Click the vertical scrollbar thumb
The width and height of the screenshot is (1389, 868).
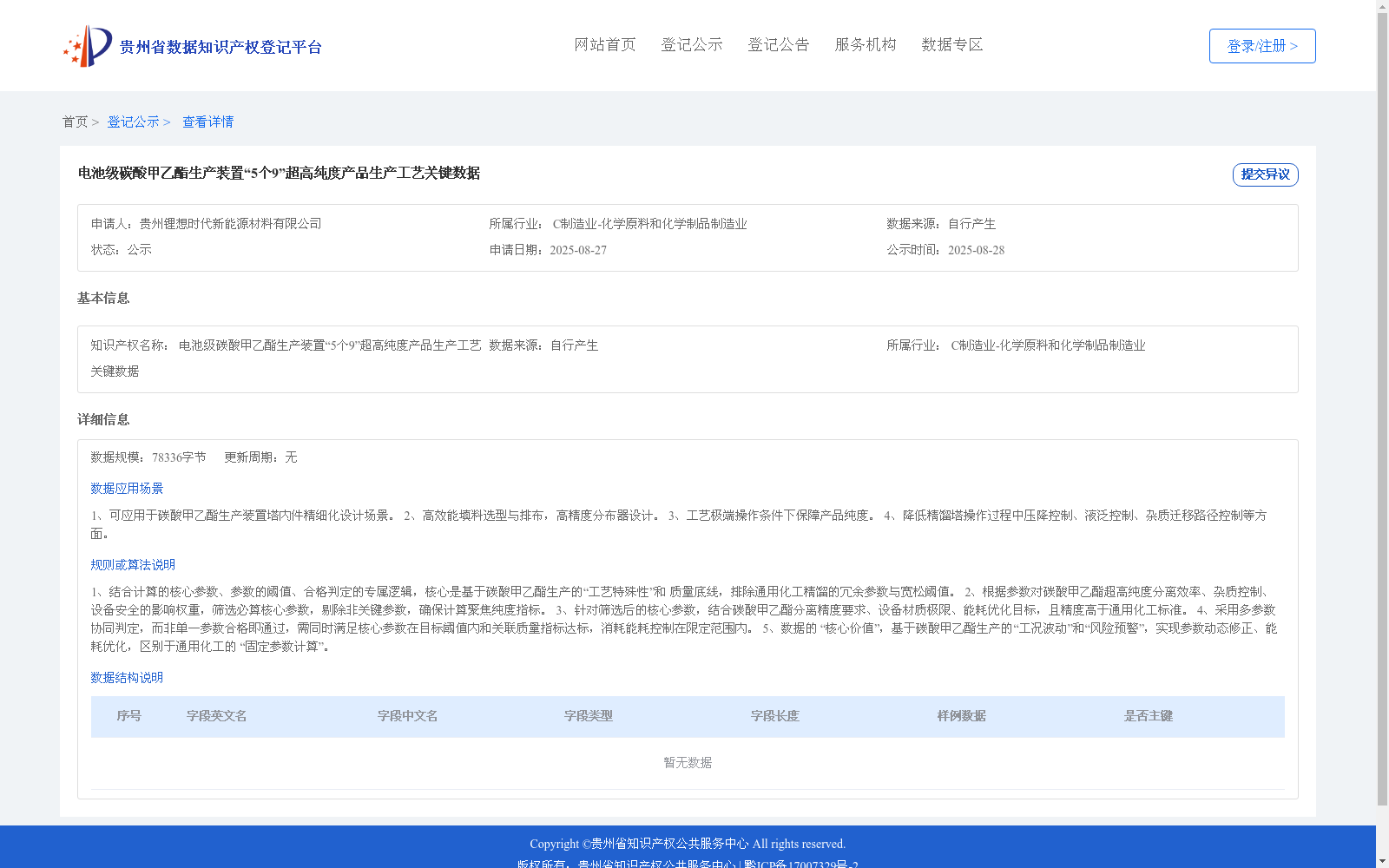click(1382, 408)
